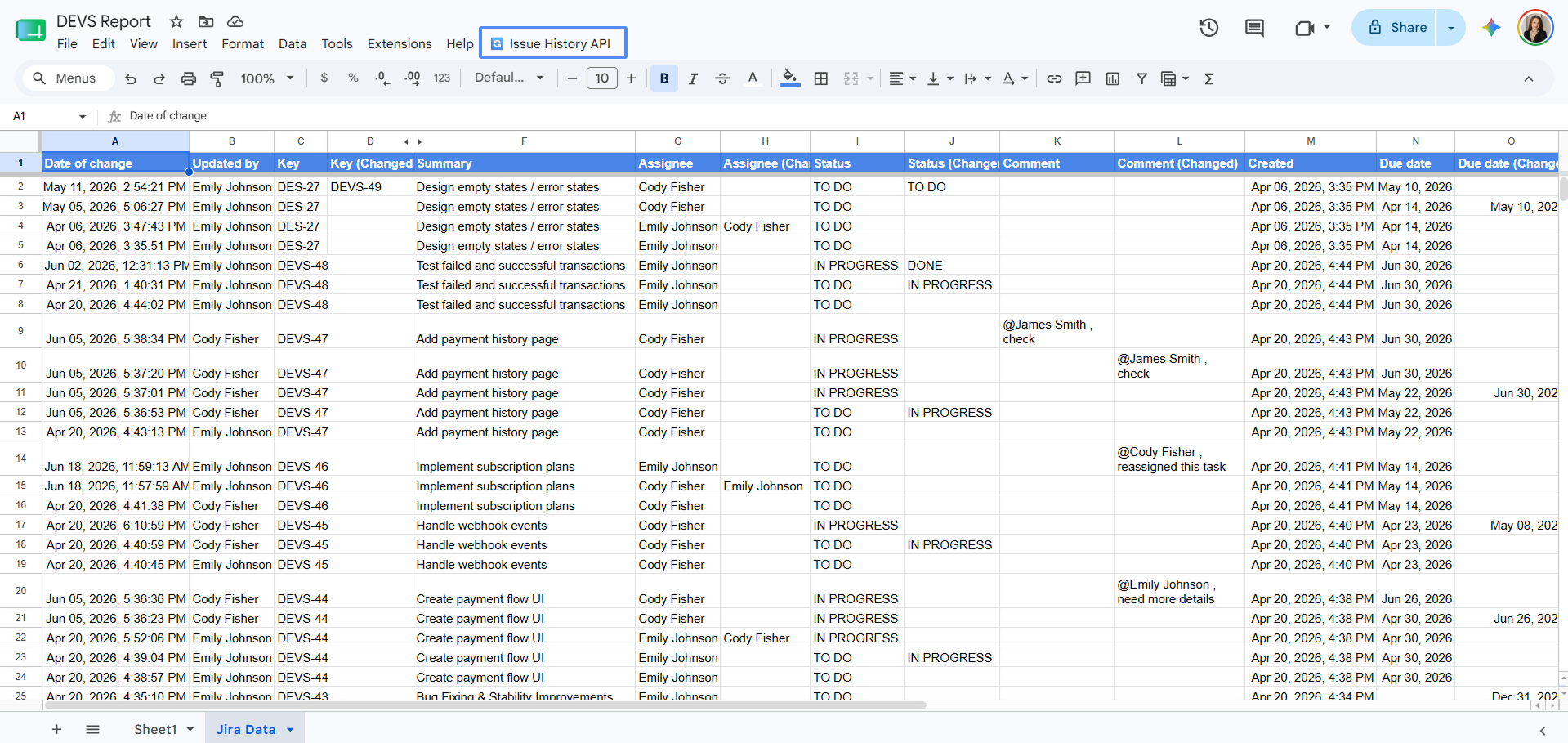This screenshot has width=1568, height=743.
Task: Move document using the folder icon
Action: pyautogui.click(x=206, y=21)
